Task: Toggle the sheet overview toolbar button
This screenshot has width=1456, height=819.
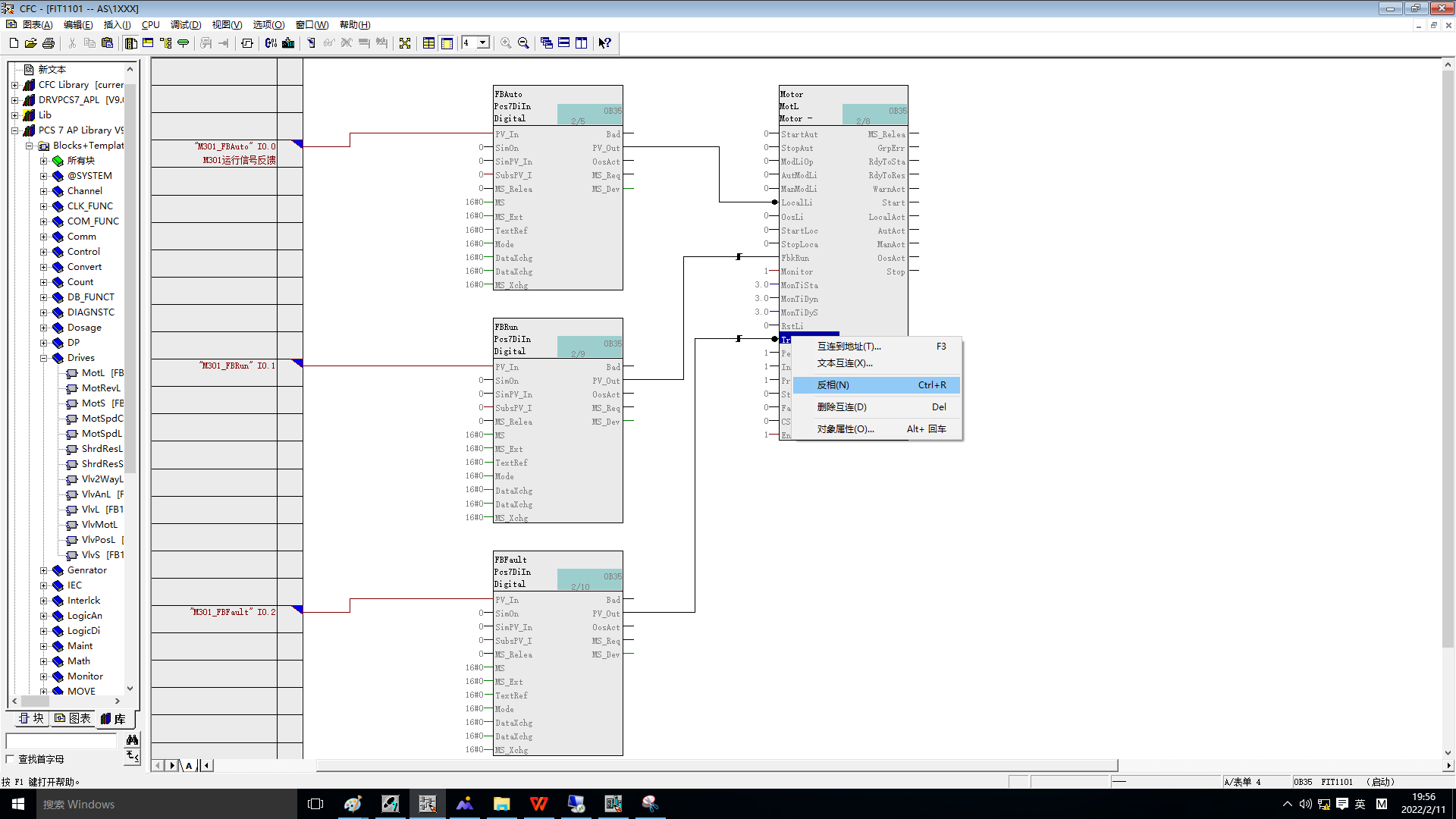Action: tap(428, 43)
